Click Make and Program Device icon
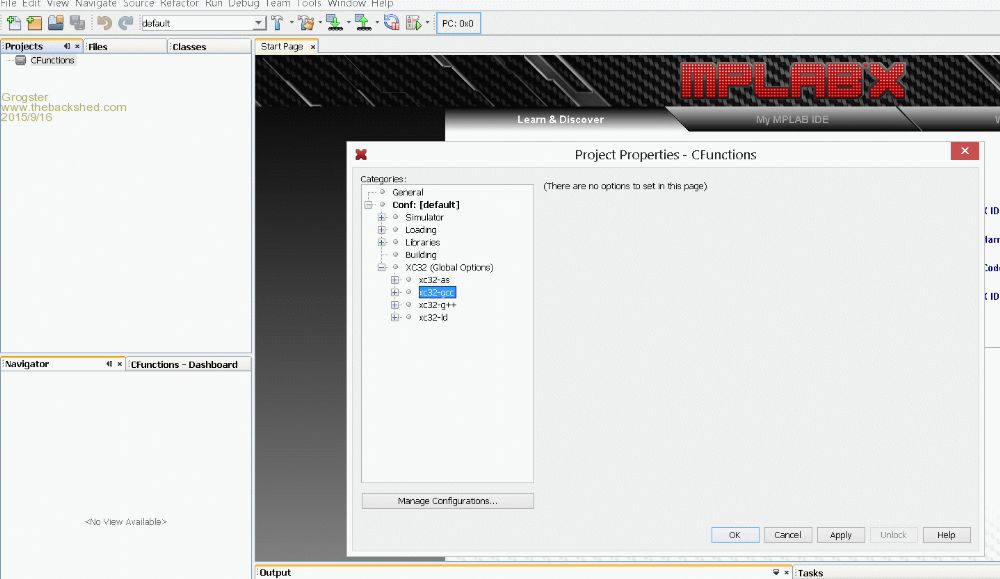The image size is (1000, 579). 333,22
